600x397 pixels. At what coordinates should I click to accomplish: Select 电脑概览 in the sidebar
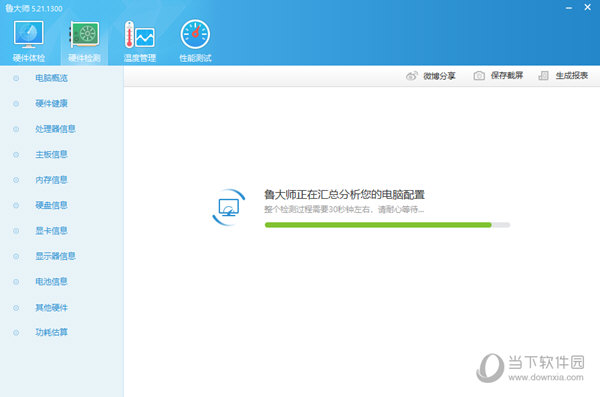51,78
